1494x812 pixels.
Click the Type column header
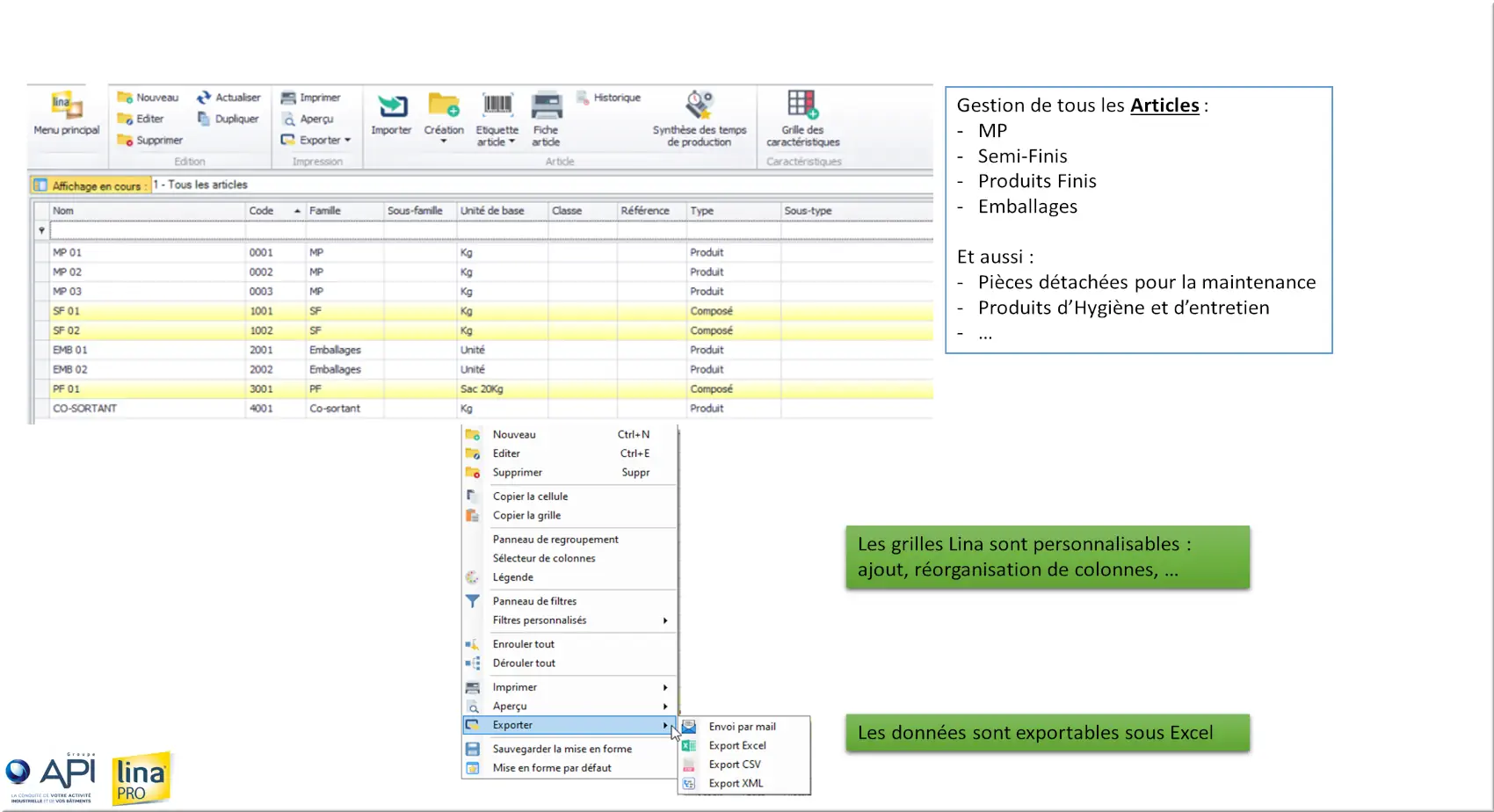tap(734, 211)
